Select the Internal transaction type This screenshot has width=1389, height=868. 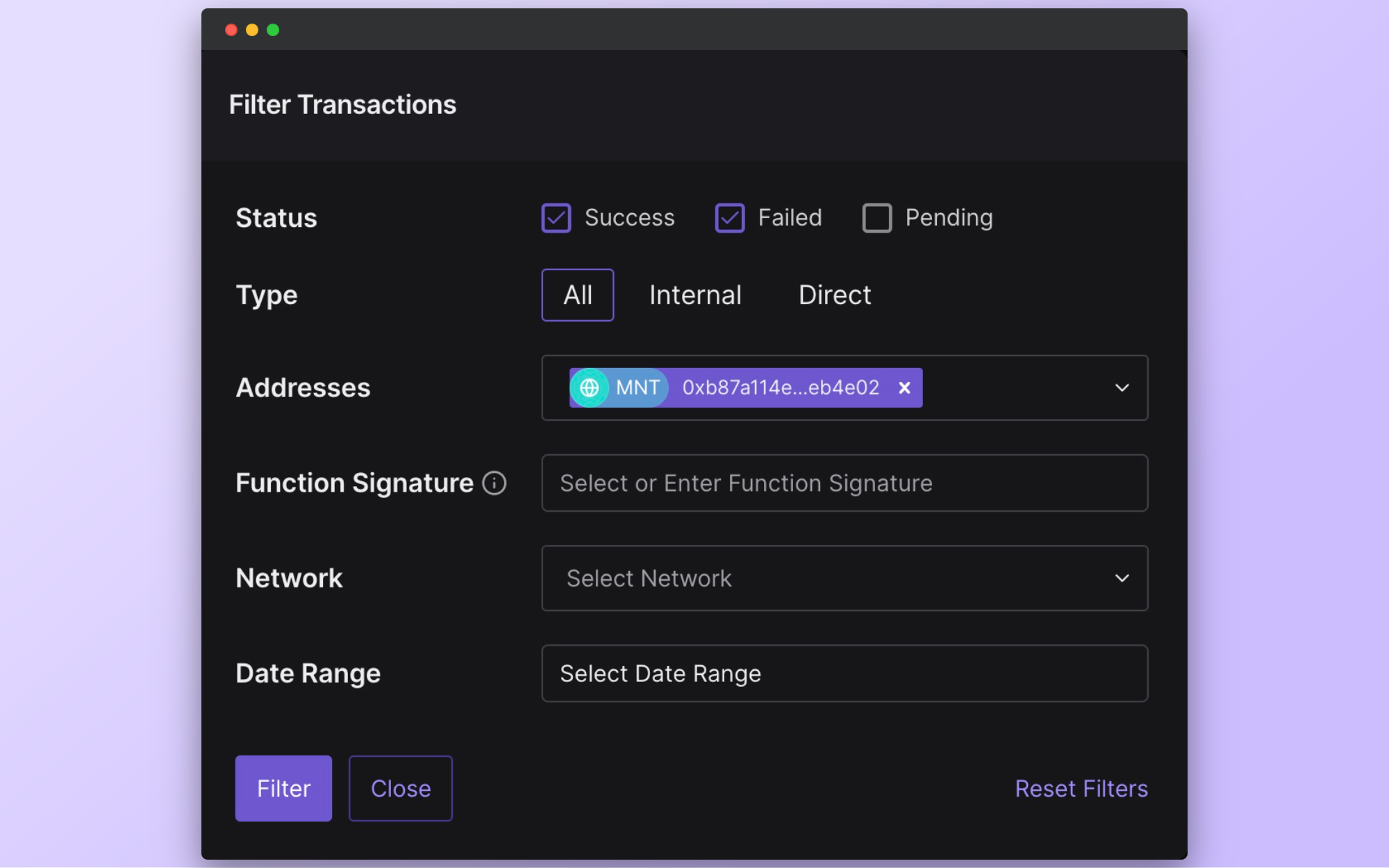point(695,294)
